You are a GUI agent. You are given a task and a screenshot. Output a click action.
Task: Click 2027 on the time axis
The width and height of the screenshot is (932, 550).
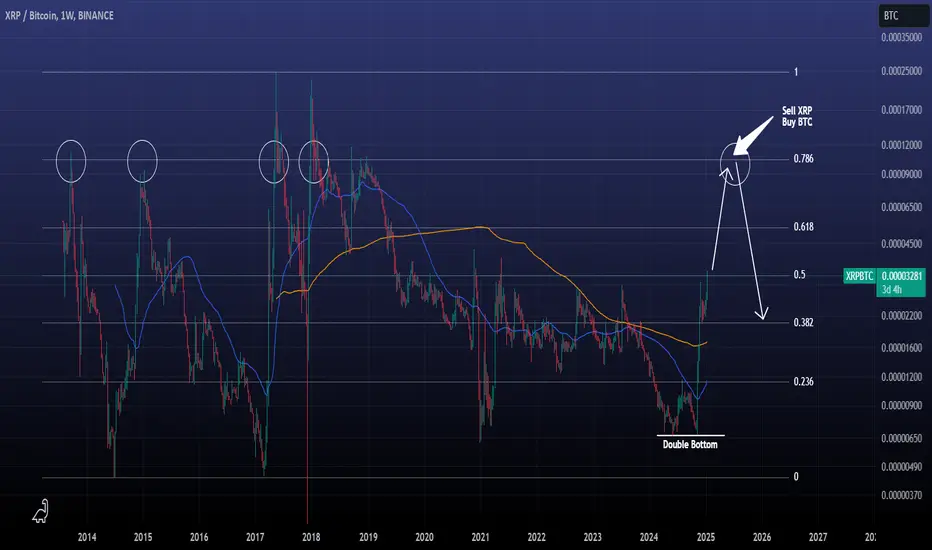coord(818,537)
